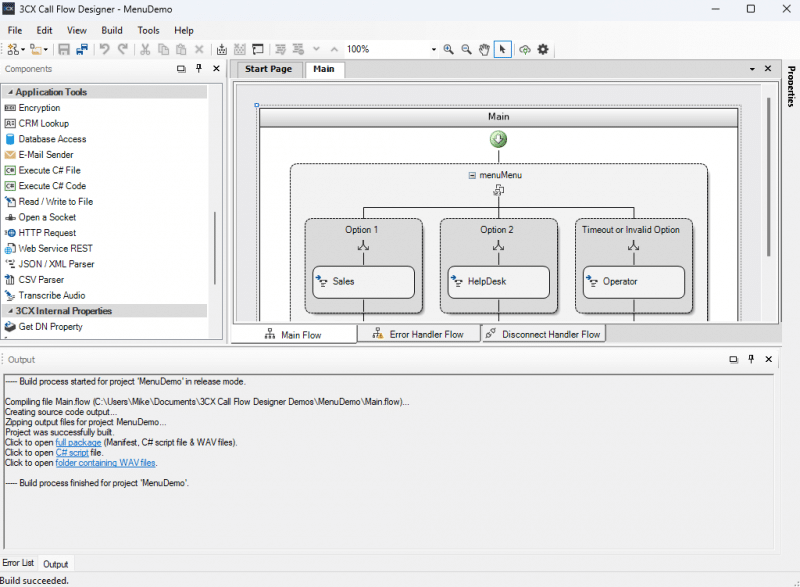Viewport: 800px width, 587px height.
Task: Click the window layout toolbar icon
Action: pyautogui.click(x=258, y=49)
